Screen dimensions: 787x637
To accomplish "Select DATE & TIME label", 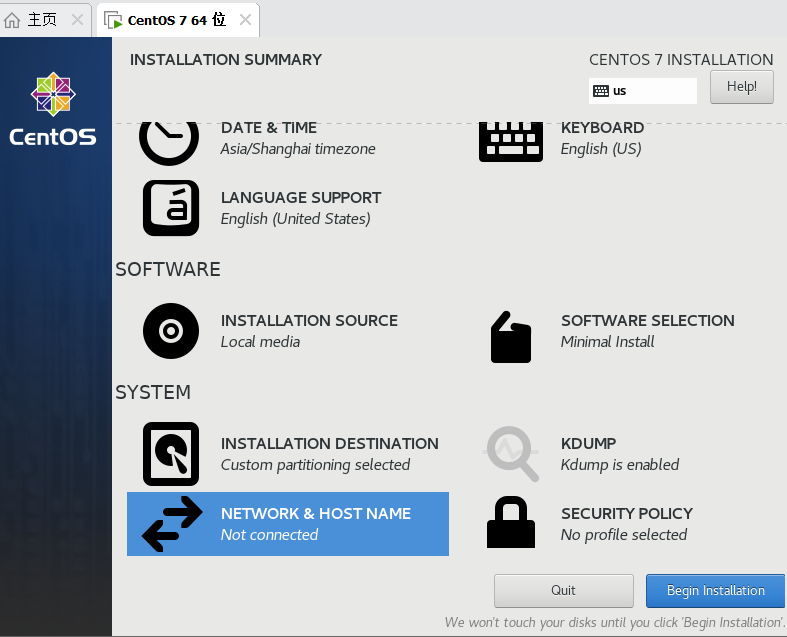I will pos(269,128).
